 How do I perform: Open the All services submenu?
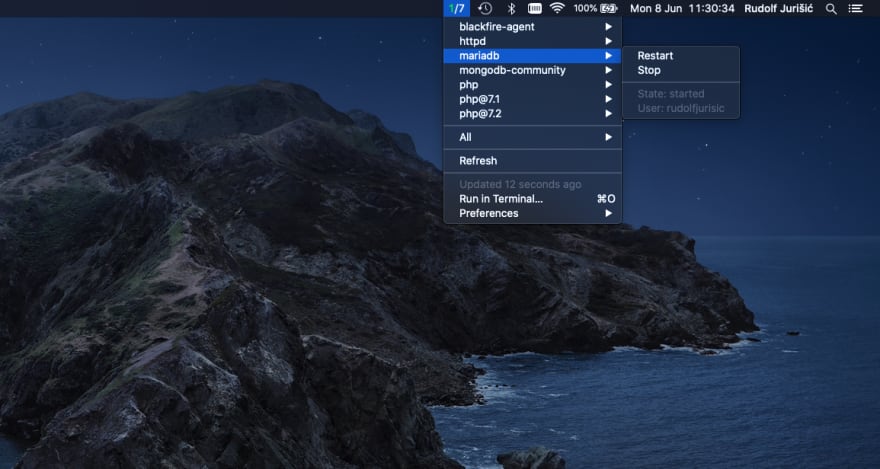tap(533, 137)
